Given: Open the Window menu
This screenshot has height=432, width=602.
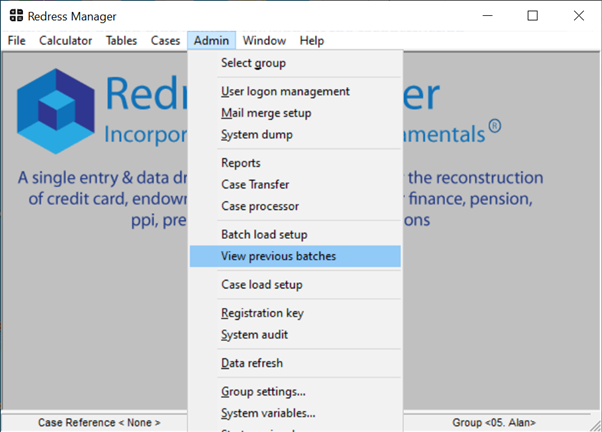Looking at the screenshot, I should [x=264, y=40].
